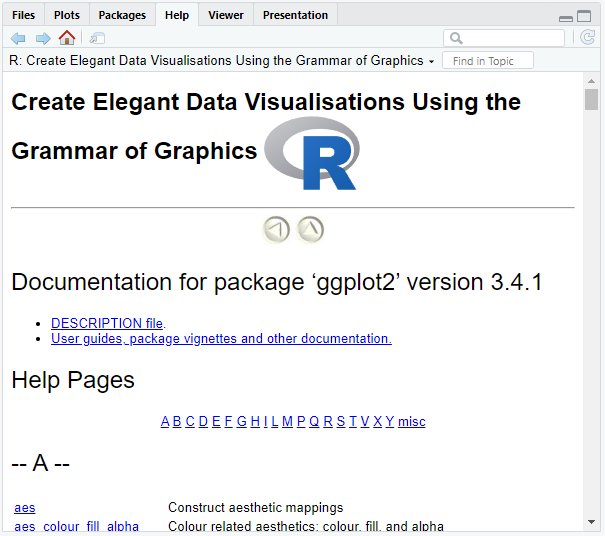Switch to the Plots tab
Image resolution: width=605 pixels, height=536 pixels.
tap(67, 15)
